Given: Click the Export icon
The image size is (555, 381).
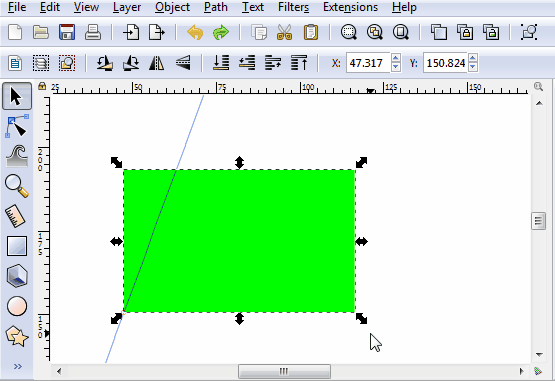Looking at the screenshot, I should click(157, 33).
